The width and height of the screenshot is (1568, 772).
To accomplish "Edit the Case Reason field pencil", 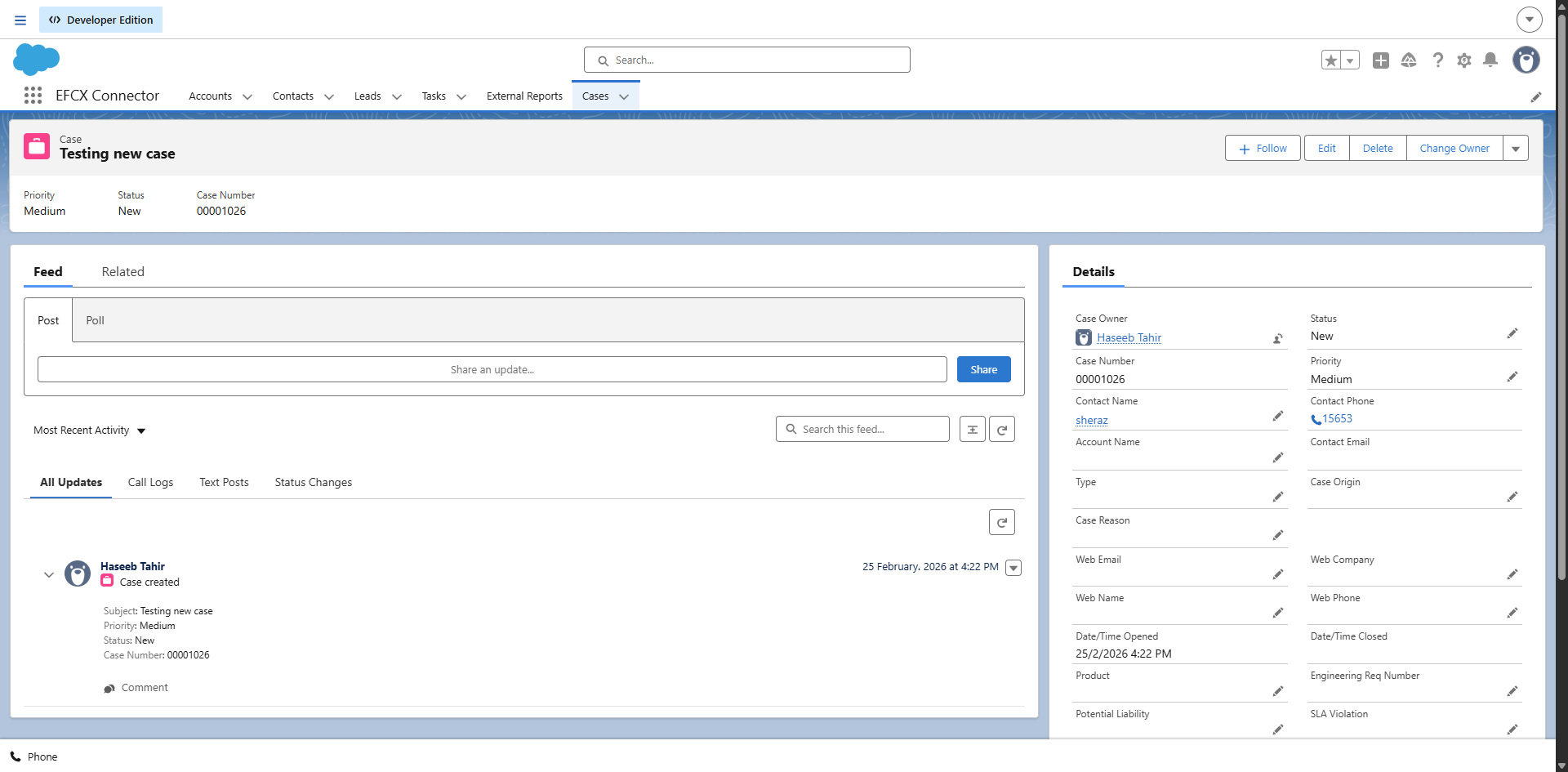I will (1278, 535).
